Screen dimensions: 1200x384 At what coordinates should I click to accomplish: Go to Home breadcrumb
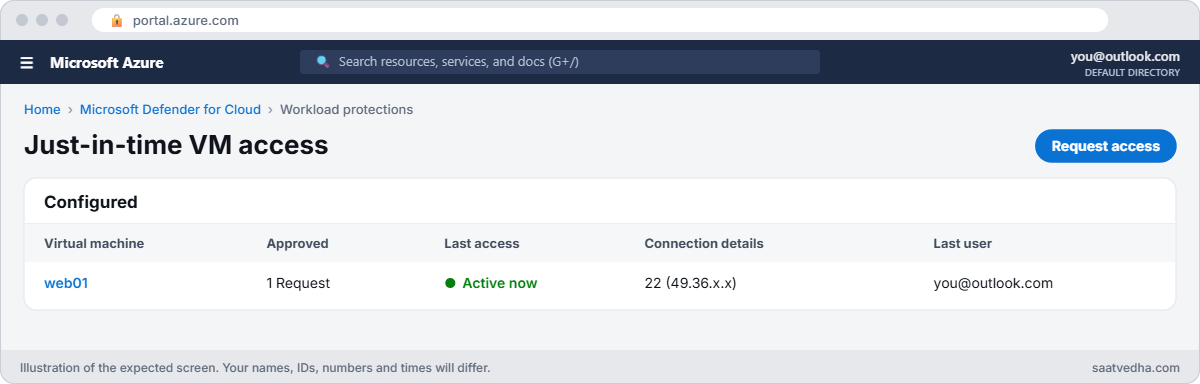(42, 110)
